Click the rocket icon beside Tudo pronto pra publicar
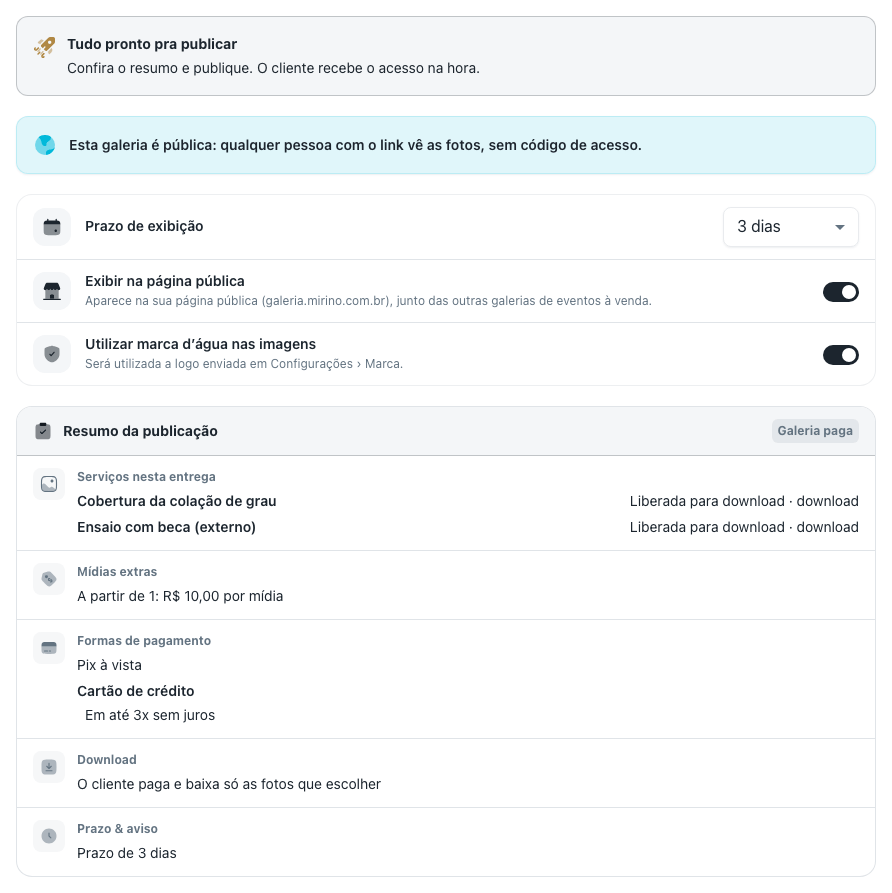 [x=44, y=47]
